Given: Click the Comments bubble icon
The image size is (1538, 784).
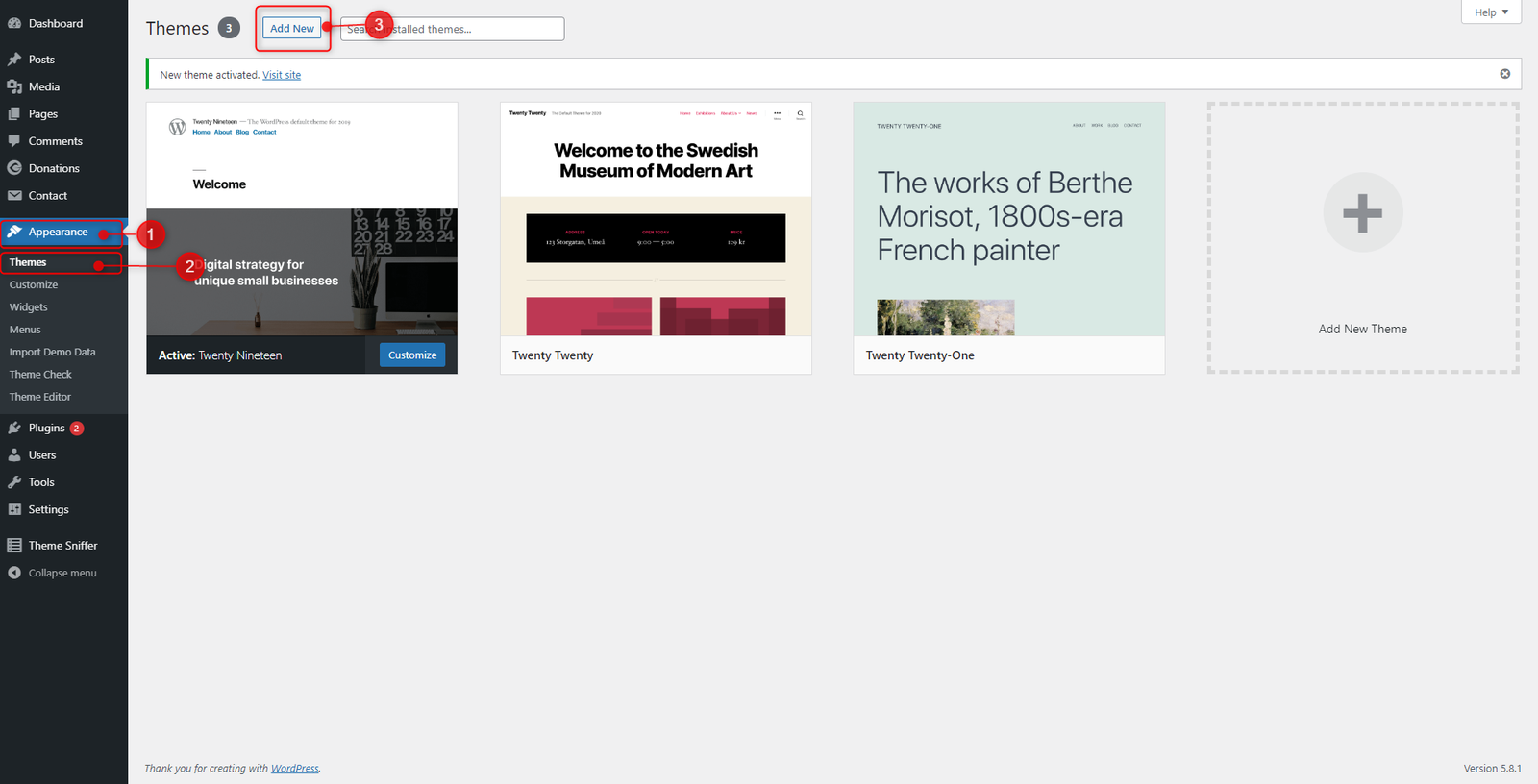Looking at the screenshot, I should (14, 141).
